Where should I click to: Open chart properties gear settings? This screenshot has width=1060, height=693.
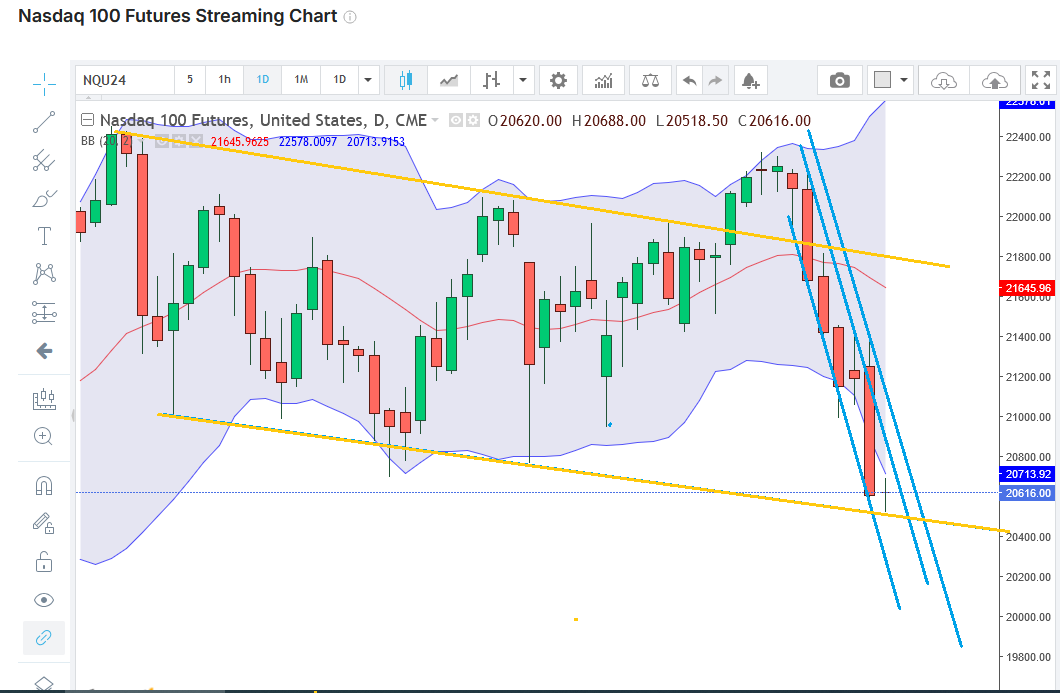tap(558, 80)
